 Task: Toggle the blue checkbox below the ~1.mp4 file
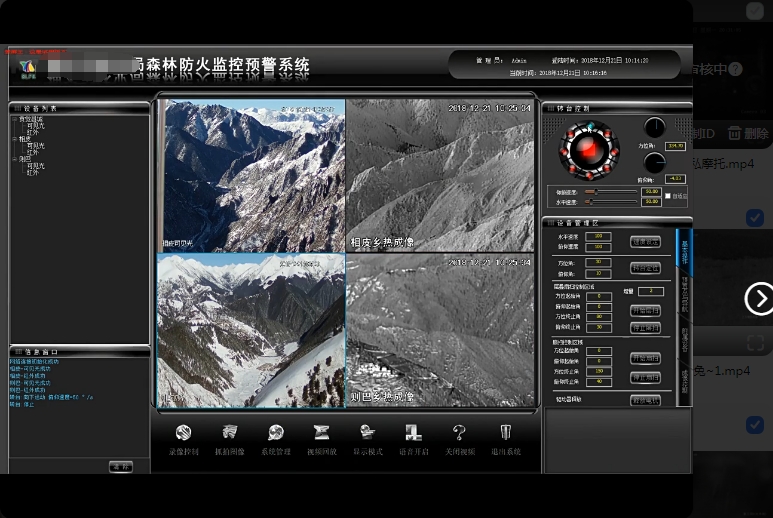pos(755,425)
